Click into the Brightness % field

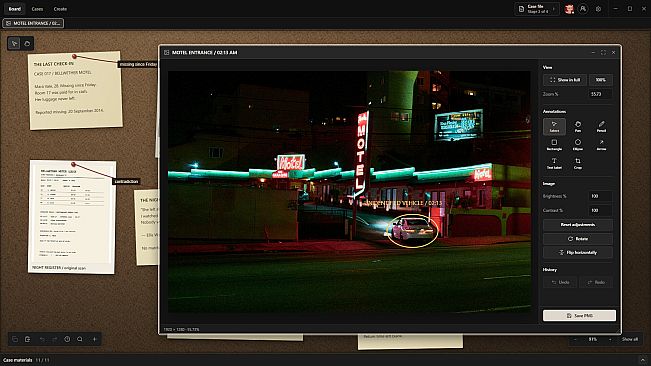pos(600,196)
